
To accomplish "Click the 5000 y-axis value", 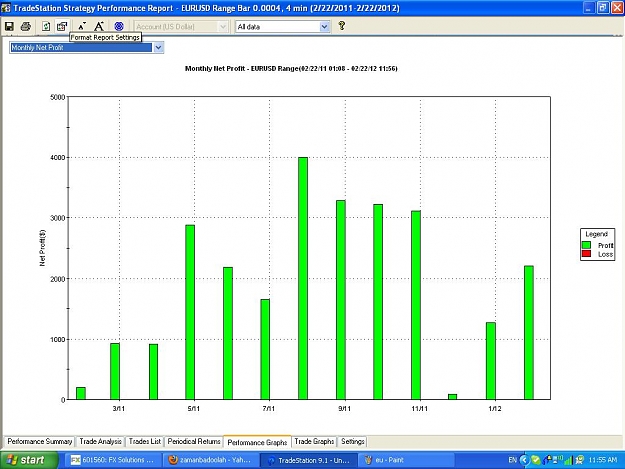I will click(x=57, y=98).
